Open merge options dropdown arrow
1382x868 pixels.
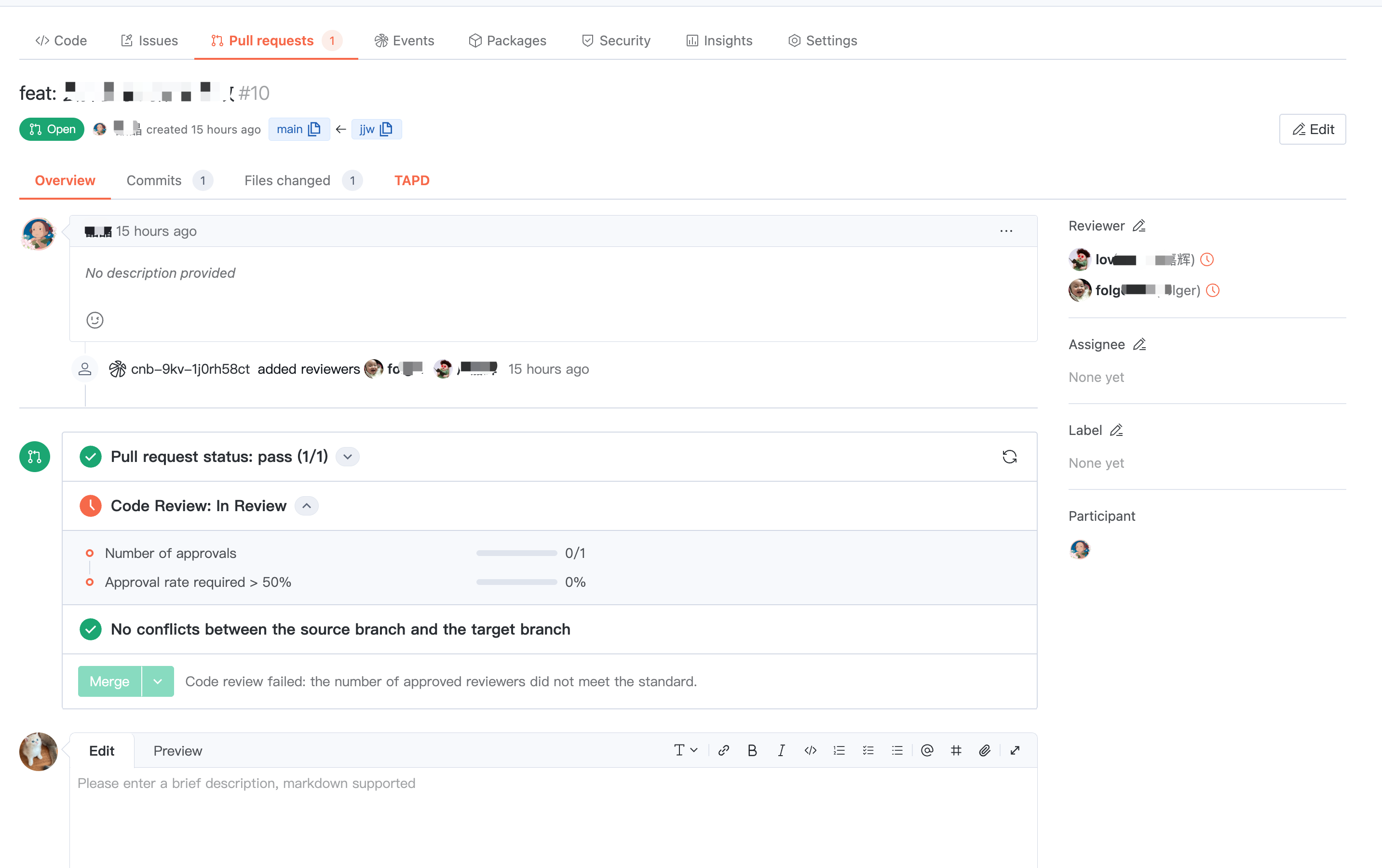[158, 681]
